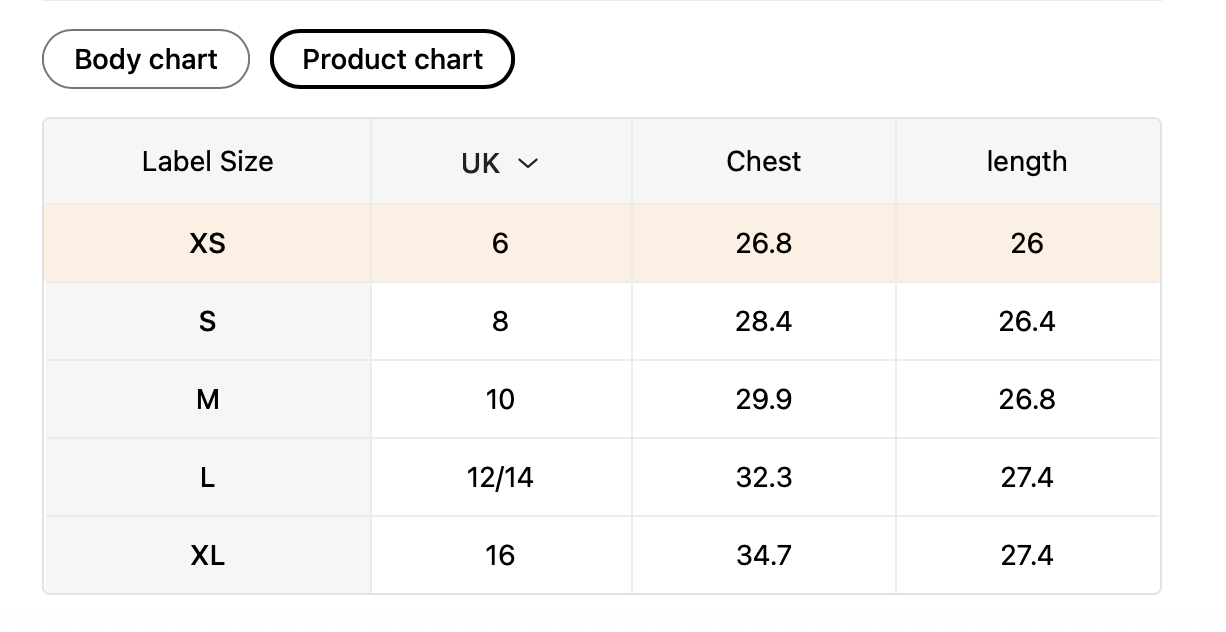Select the XS size row label
The height and width of the screenshot is (632, 1226).
coord(207,243)
